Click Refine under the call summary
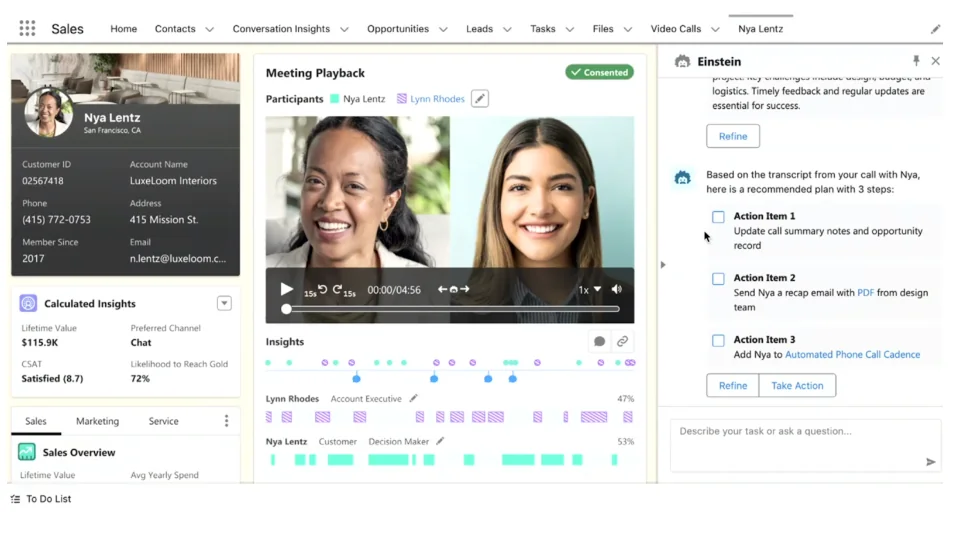The image size is (958, 534). [733, 136]
